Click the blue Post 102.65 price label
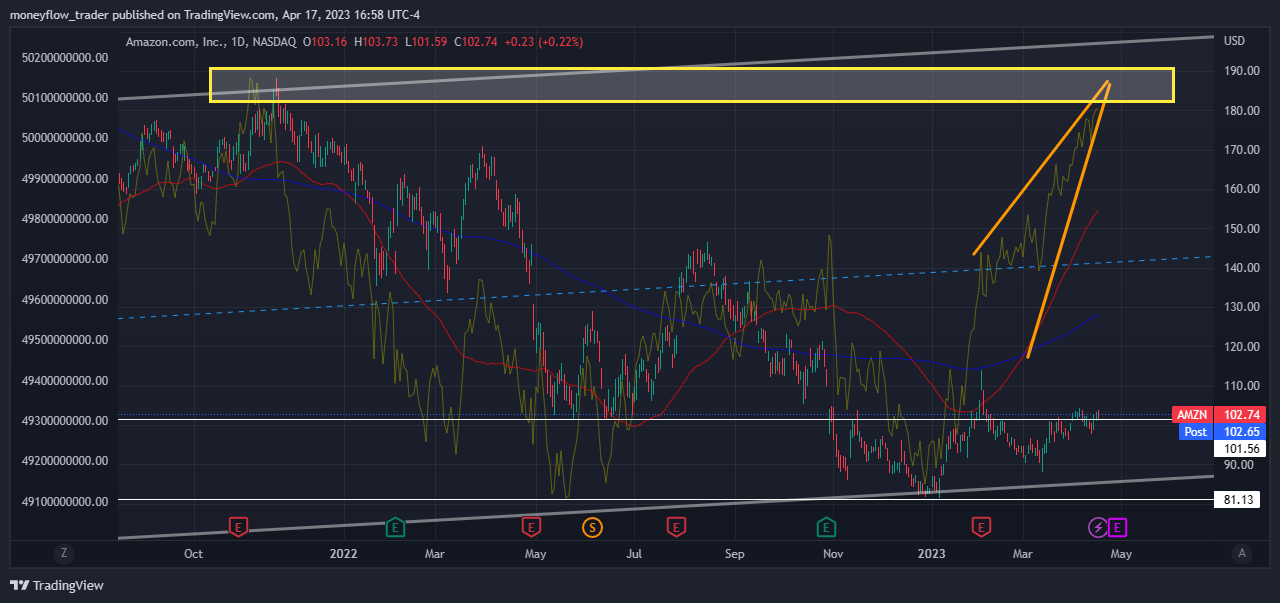1280x603 pixels. click(x=1220, y=432)
